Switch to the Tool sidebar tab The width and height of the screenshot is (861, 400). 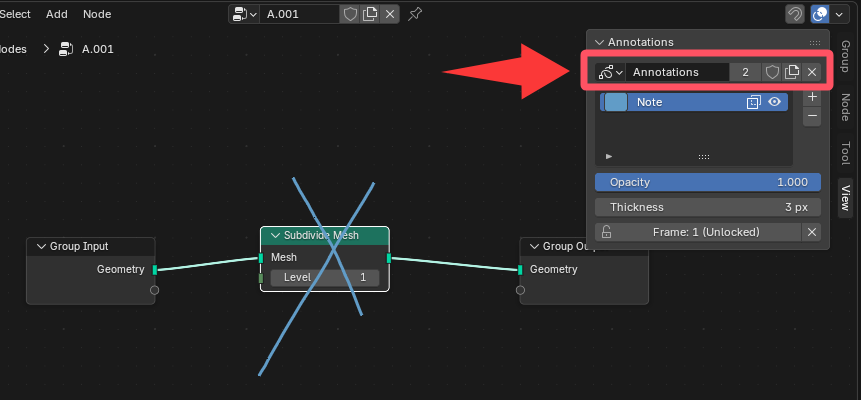tap(845, 153)
